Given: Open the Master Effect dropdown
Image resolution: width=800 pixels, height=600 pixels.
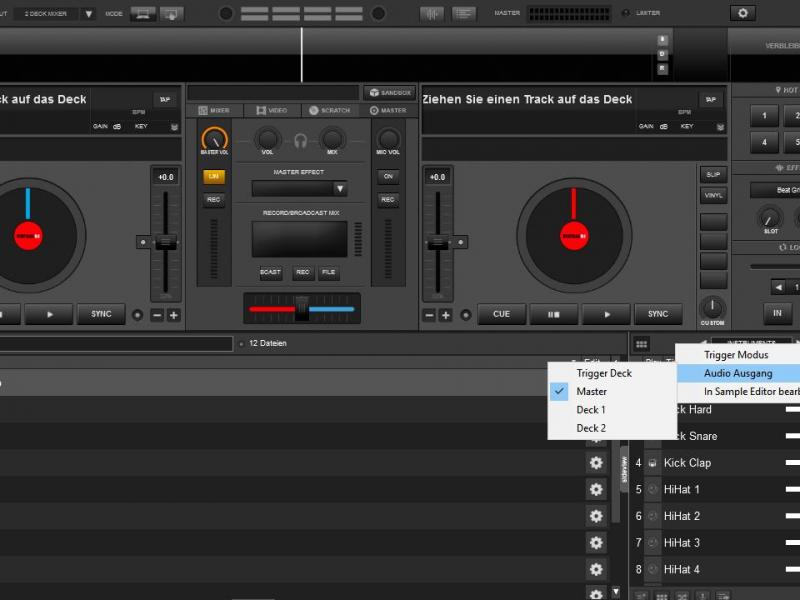Looking at the screenshot, I should click(x=300, y=188).
